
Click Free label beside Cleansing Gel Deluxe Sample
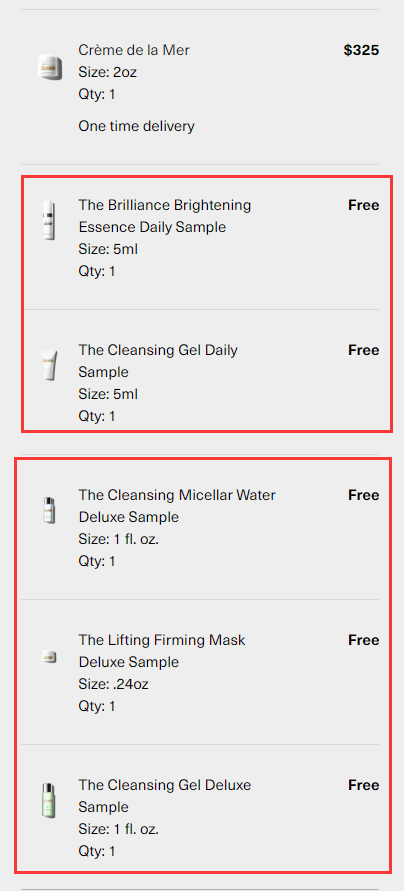pos(364,784)
